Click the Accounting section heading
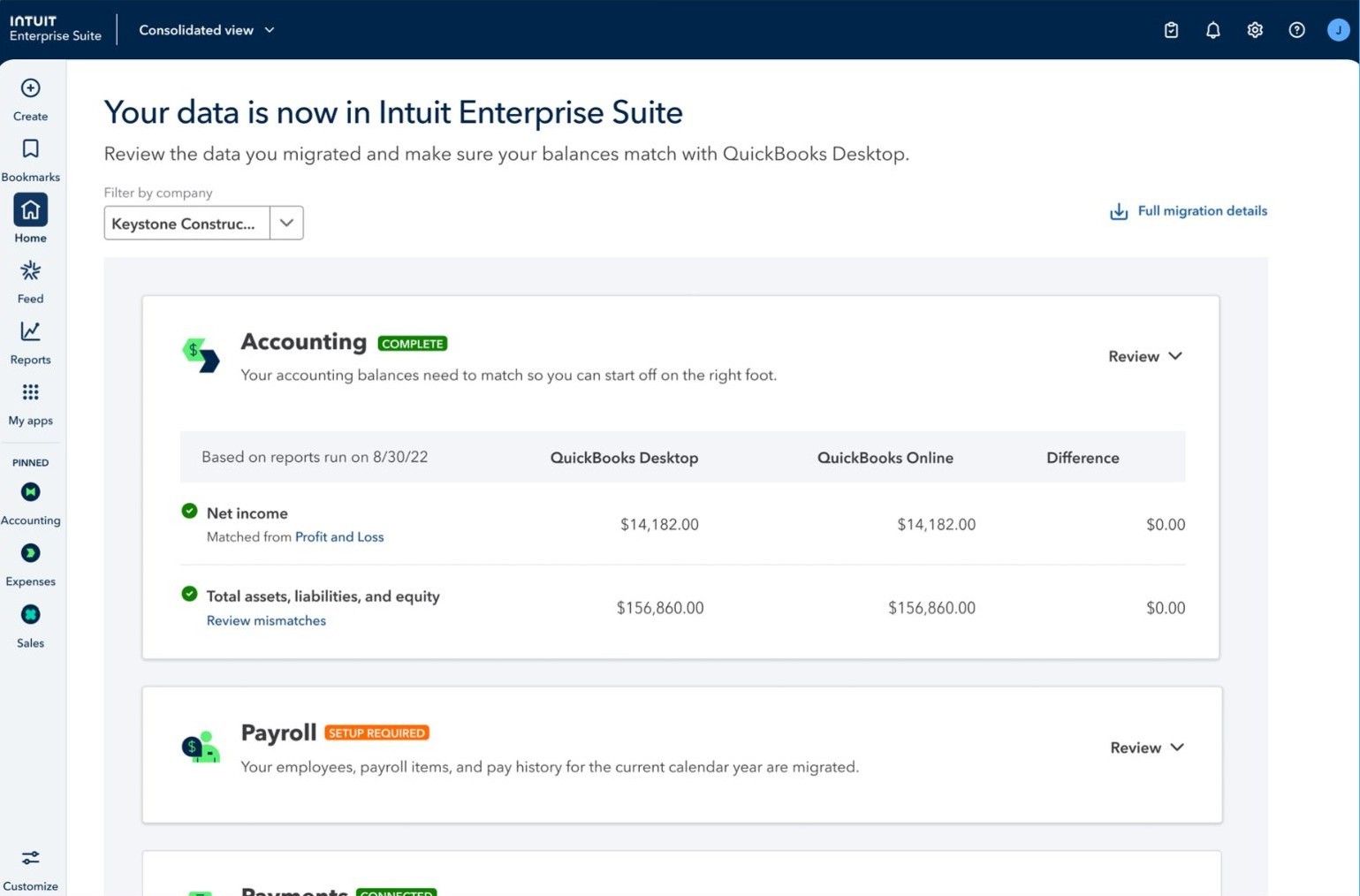 coord(303,341)
